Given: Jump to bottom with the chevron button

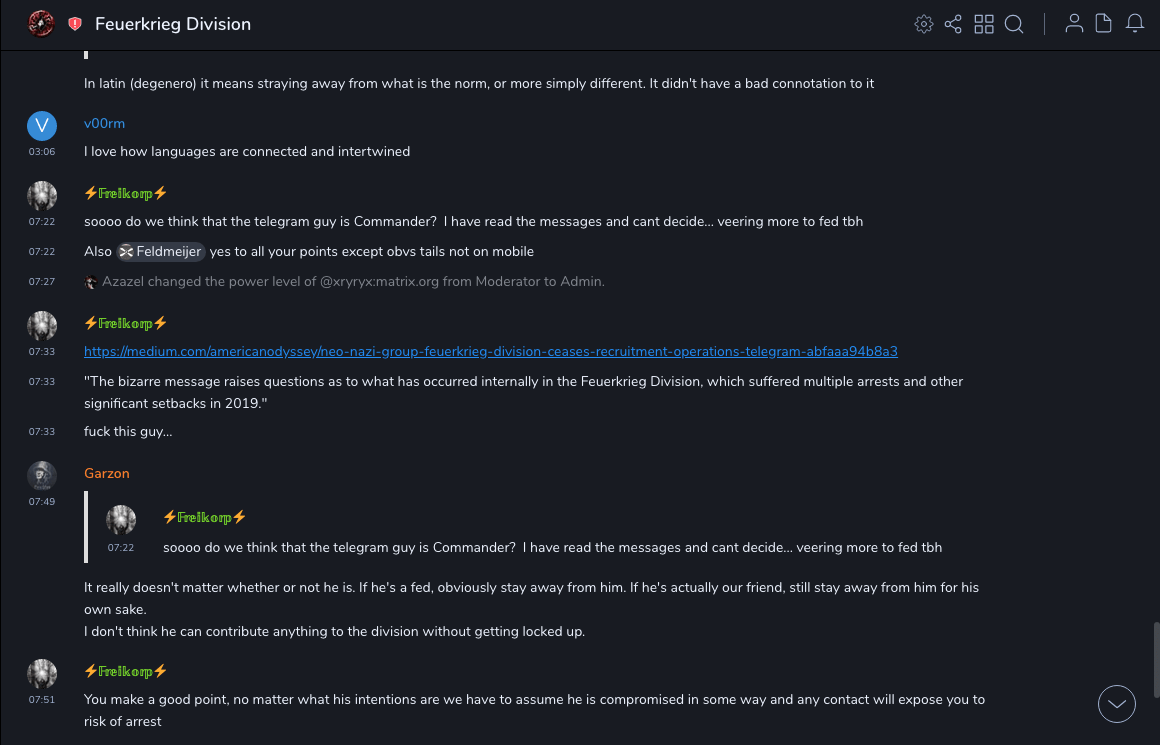Looking at the screenshot, I should tap(1117, 704).
